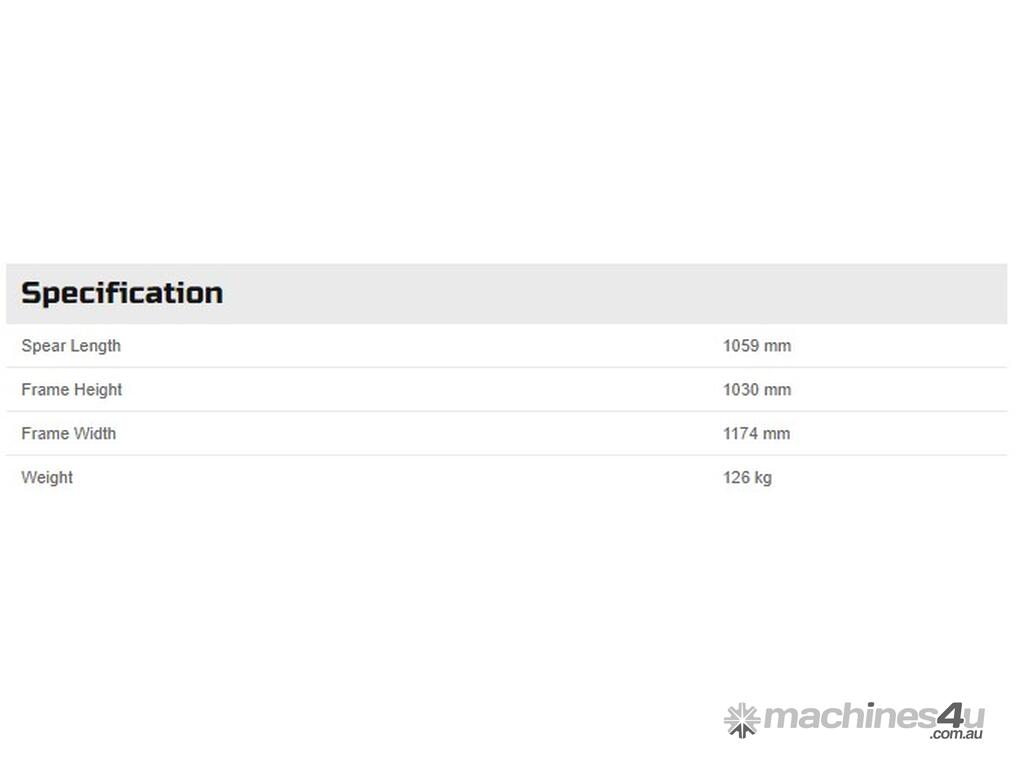Click the Specification heading
This screenshot has height=768, width=1024.
point(122,293)
